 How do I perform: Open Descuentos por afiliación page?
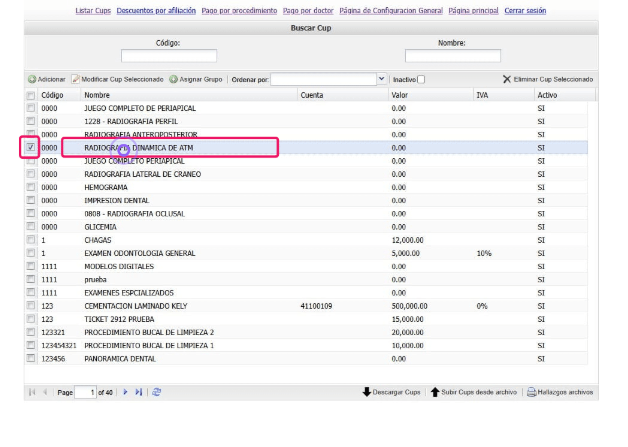[x=155, y=9]
